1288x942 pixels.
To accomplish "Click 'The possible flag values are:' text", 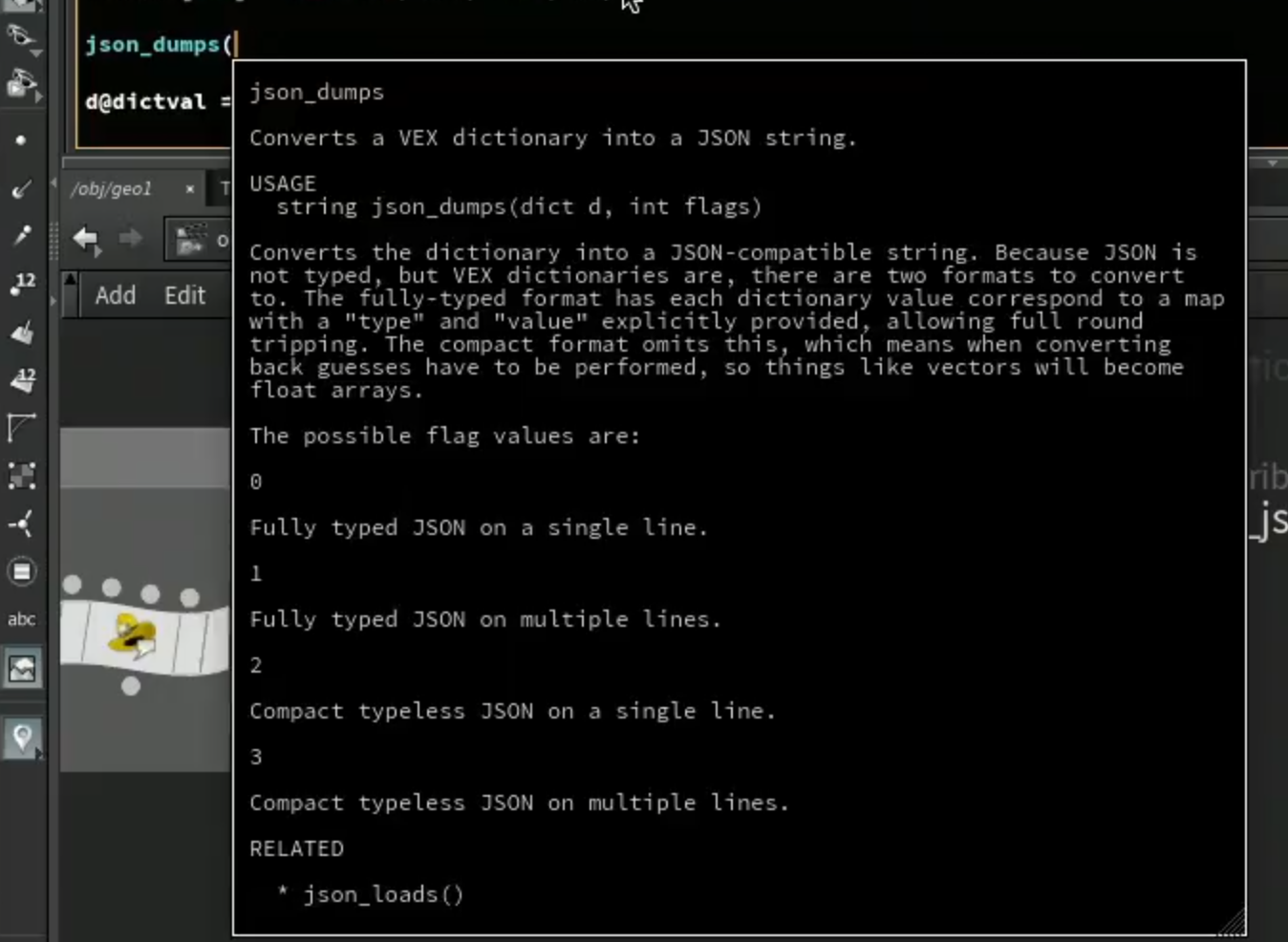I will pos(444,436).
